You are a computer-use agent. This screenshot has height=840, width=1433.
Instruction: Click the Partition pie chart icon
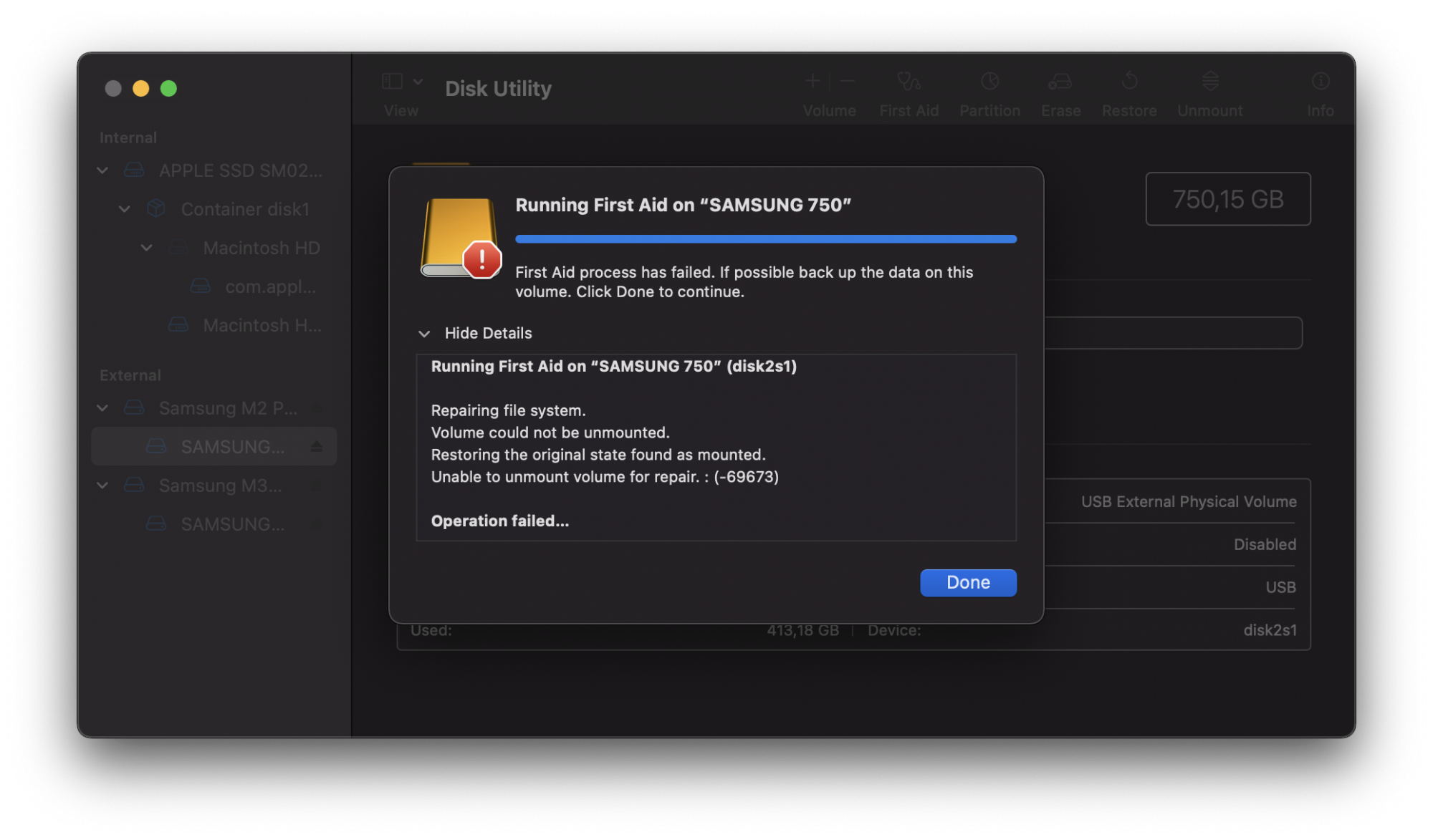pos(989,82)
